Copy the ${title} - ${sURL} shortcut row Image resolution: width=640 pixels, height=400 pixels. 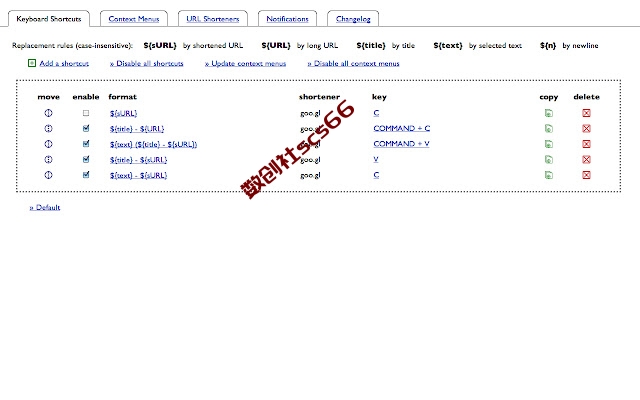coord(549,160)
